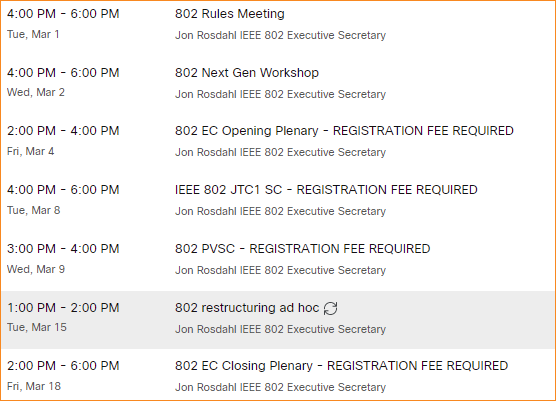Click host name under EC Closing Plenary
Image resolution: width=556 pixels, height=401 pixels.
[280, 387]
